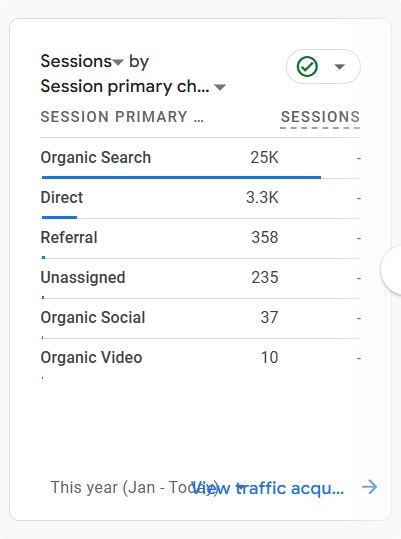Click the SESSIONS column header
This screenshot has height=539, width=401.
[320, 117]
